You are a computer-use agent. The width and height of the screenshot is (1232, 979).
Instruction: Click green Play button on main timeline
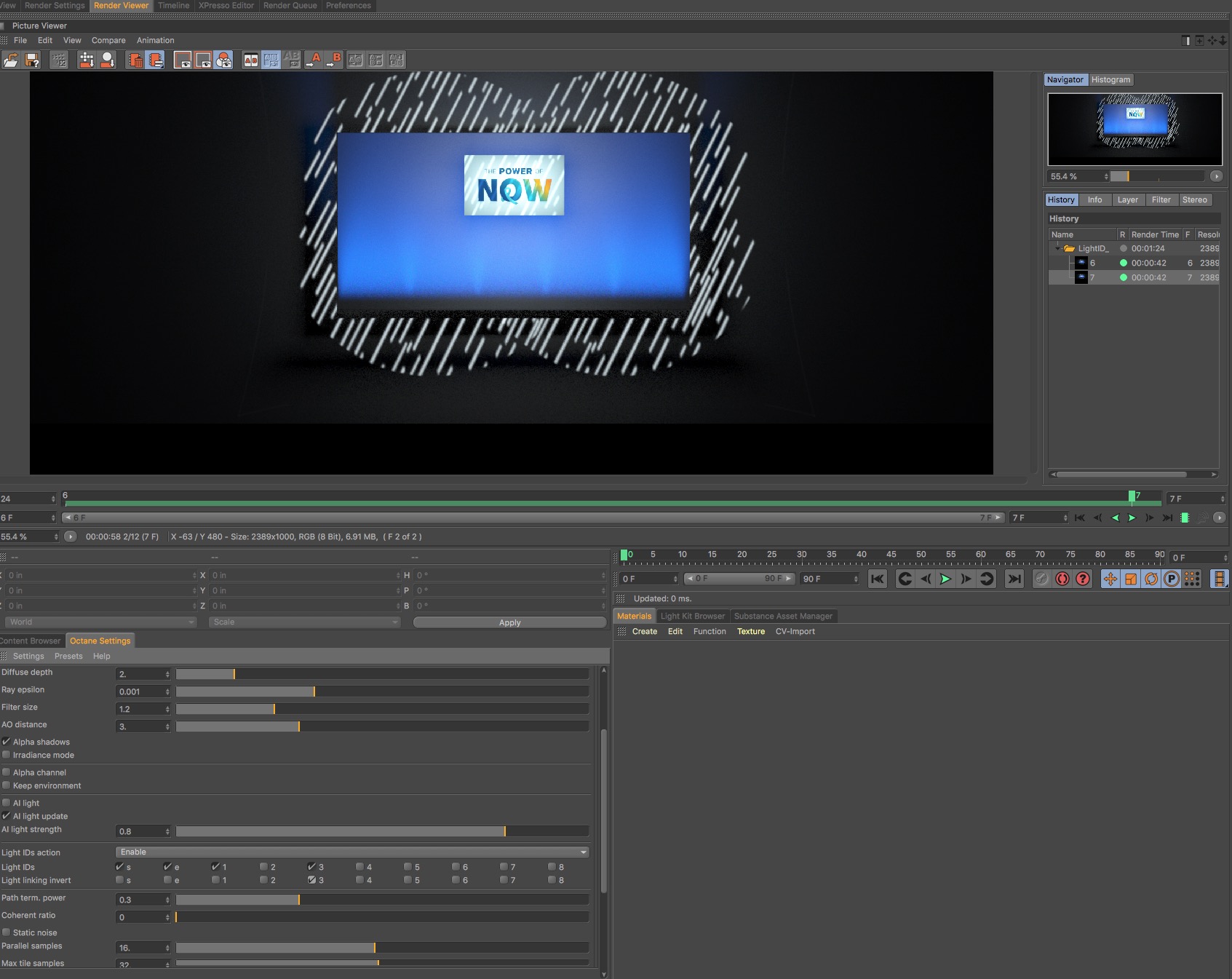coord(945,579)
